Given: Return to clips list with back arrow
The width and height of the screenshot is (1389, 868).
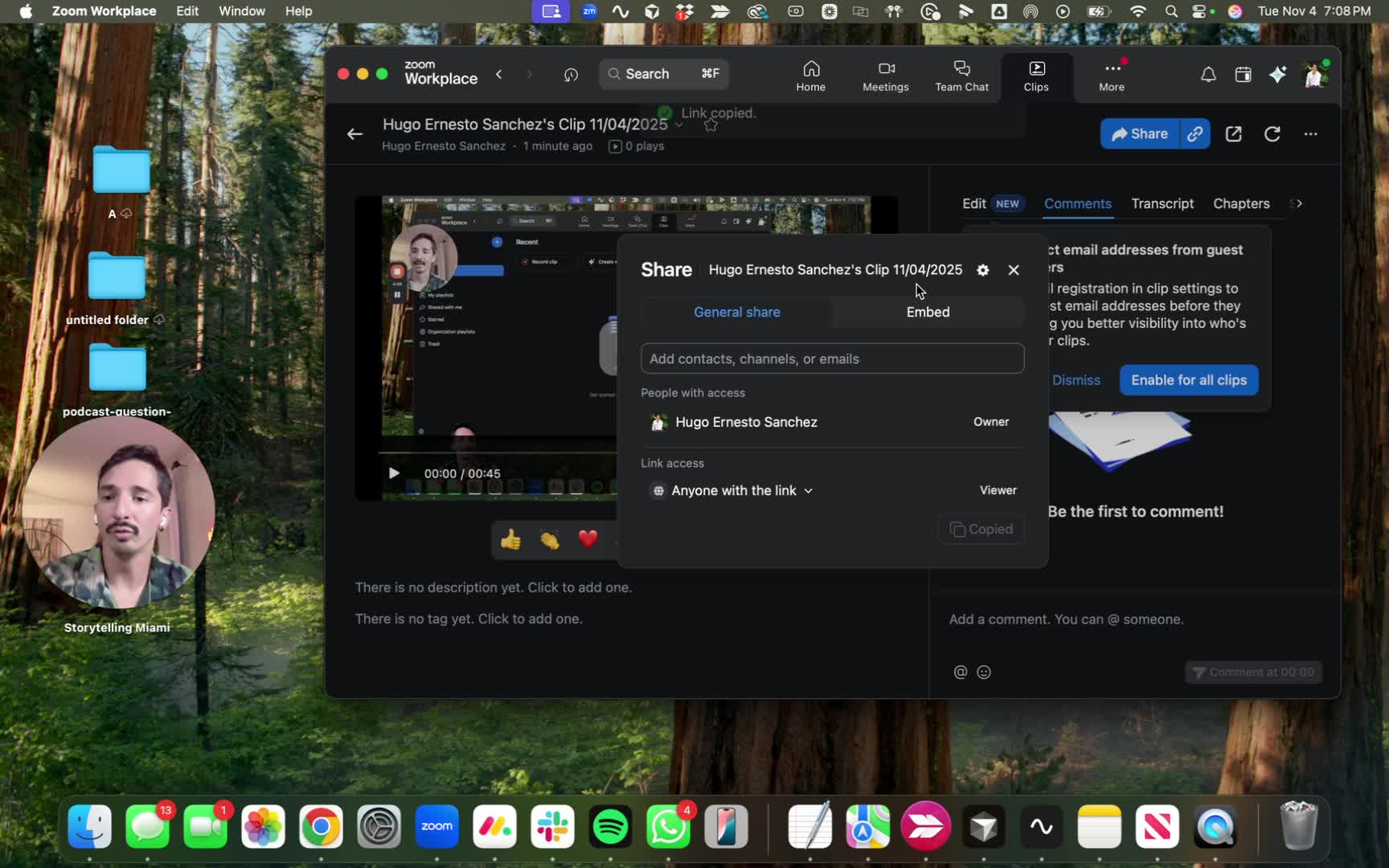Looking at the screenshot, I should click(354, 134).
